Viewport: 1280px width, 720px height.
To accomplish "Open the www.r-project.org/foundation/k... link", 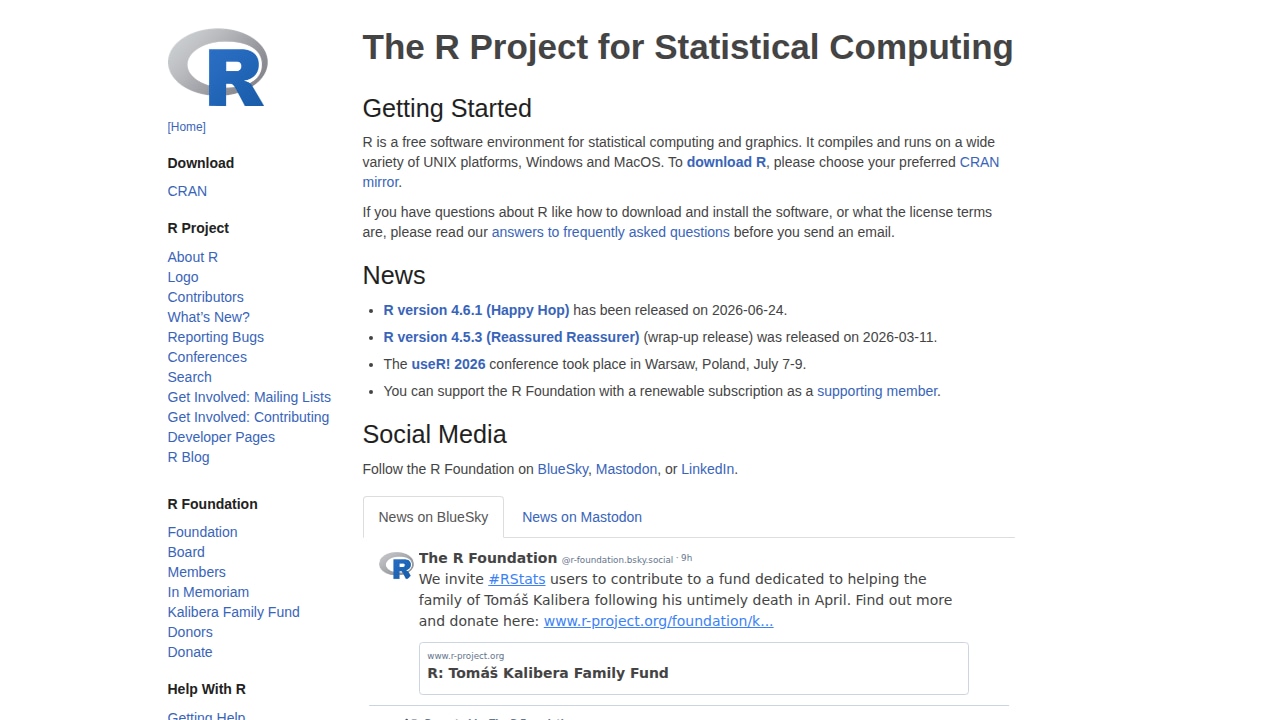I will point(659,621).
